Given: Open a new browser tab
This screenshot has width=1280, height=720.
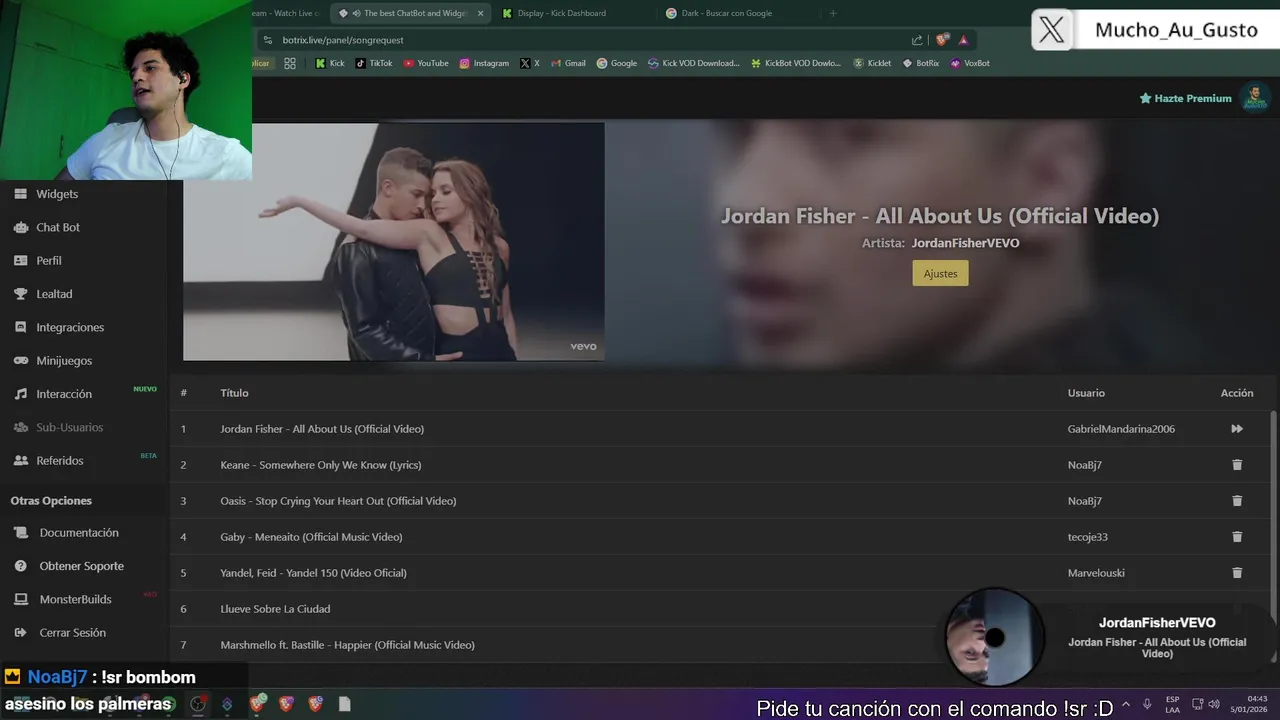Looking at the screenshot, I should coord(833,13).
